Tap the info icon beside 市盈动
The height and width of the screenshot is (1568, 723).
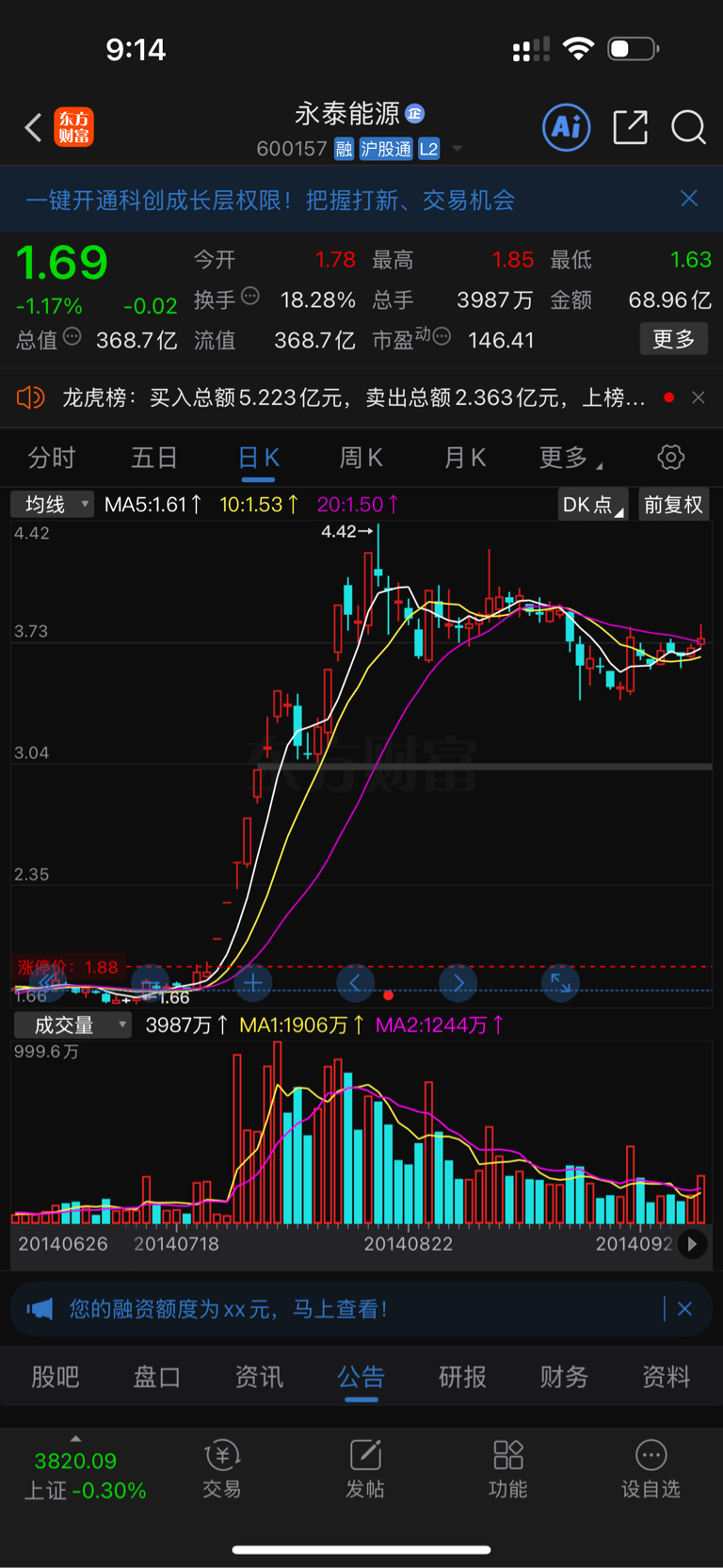click(442, 337)
